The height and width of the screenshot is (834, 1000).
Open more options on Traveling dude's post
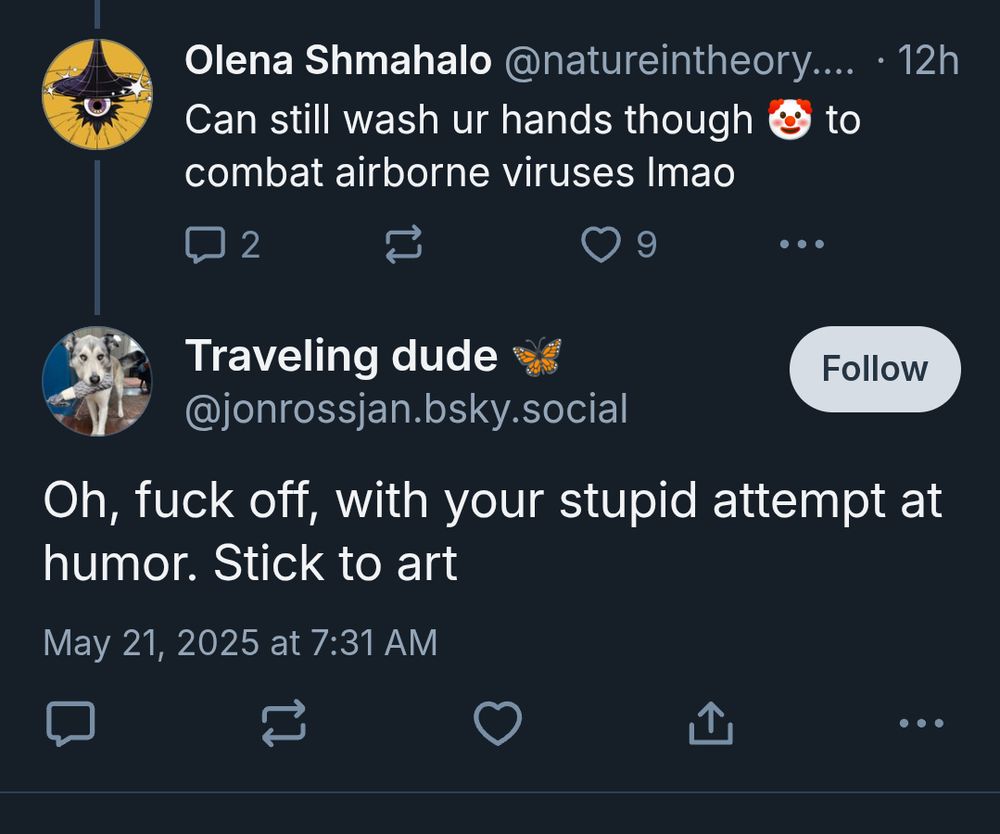921,723
